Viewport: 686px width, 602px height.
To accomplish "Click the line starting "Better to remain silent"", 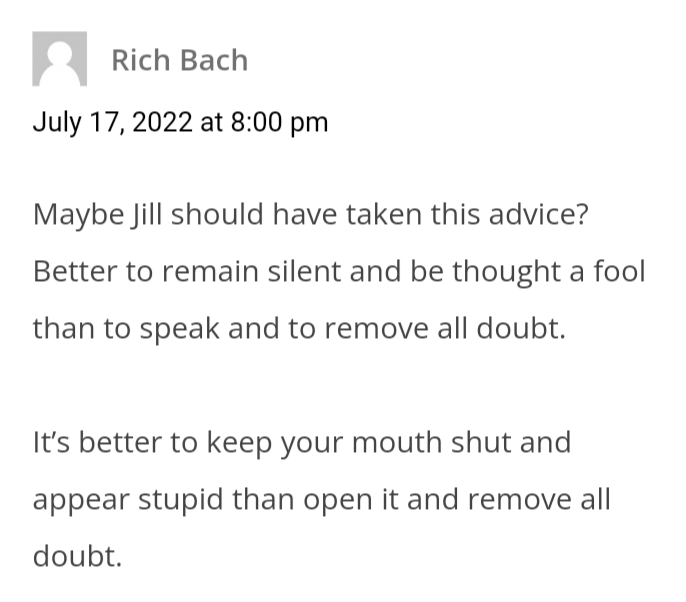I will tap(339, 271).
